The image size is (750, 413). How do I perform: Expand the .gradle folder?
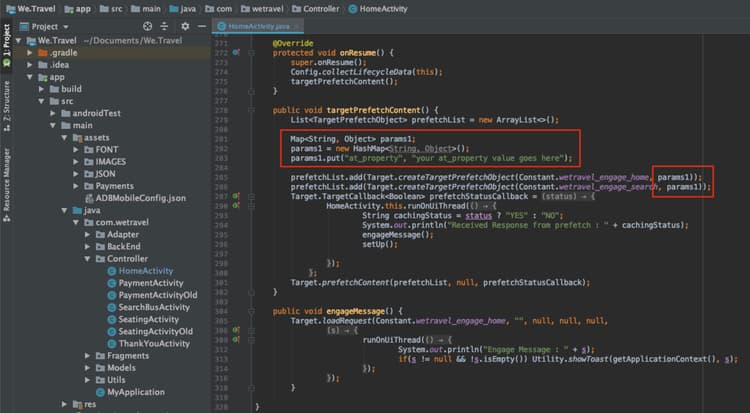tap(30, 51)
